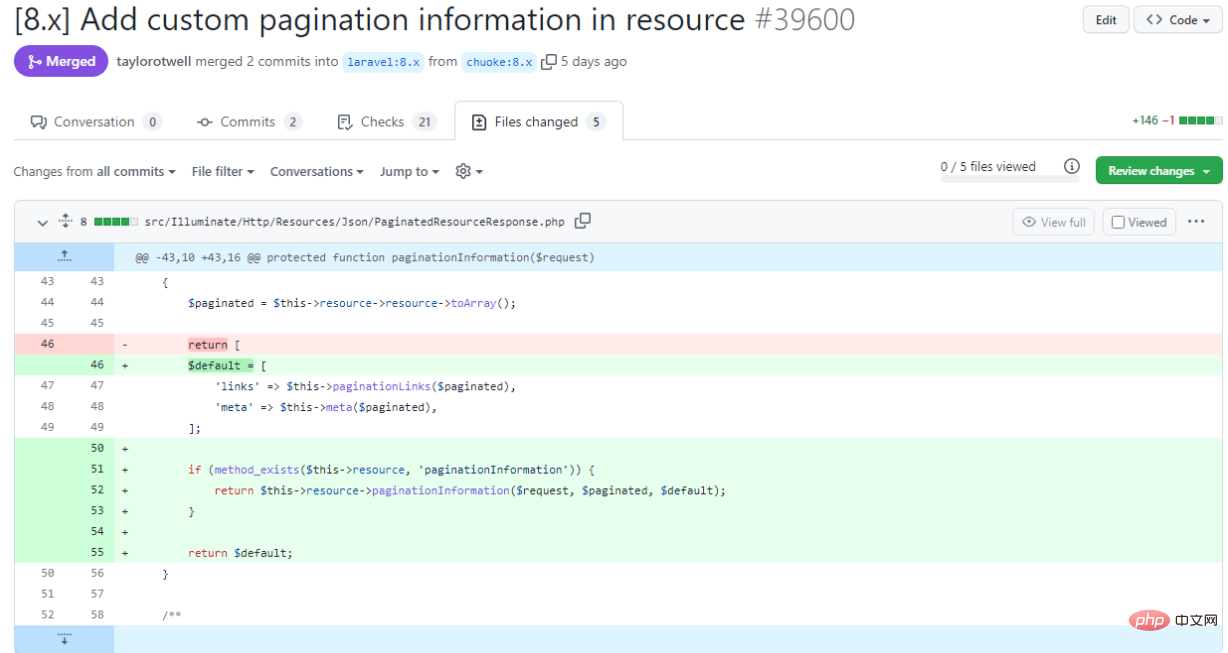Screen dimensions: 1228x653
Task: Expand the Conversations dropdown
Action: [x=316, y=172]
